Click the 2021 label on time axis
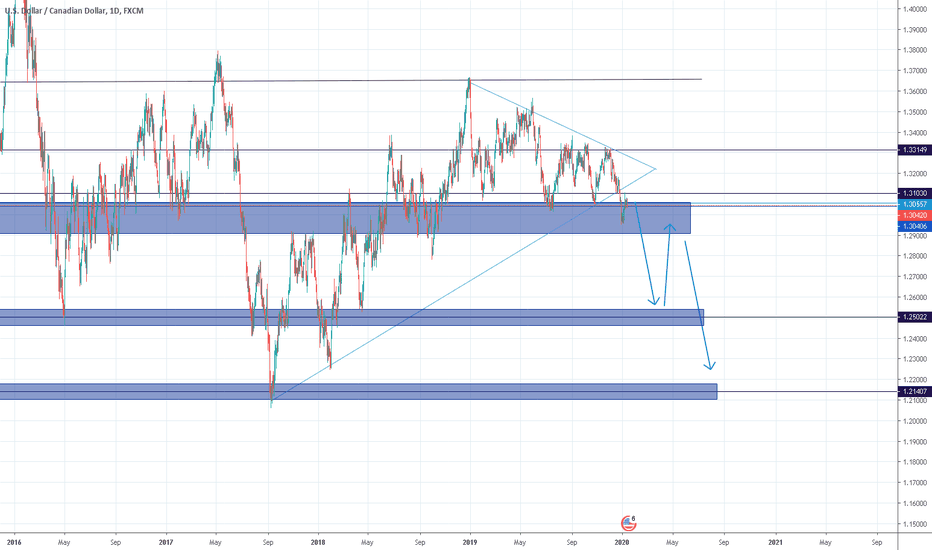The image size is (932, 550). [775, 541]
